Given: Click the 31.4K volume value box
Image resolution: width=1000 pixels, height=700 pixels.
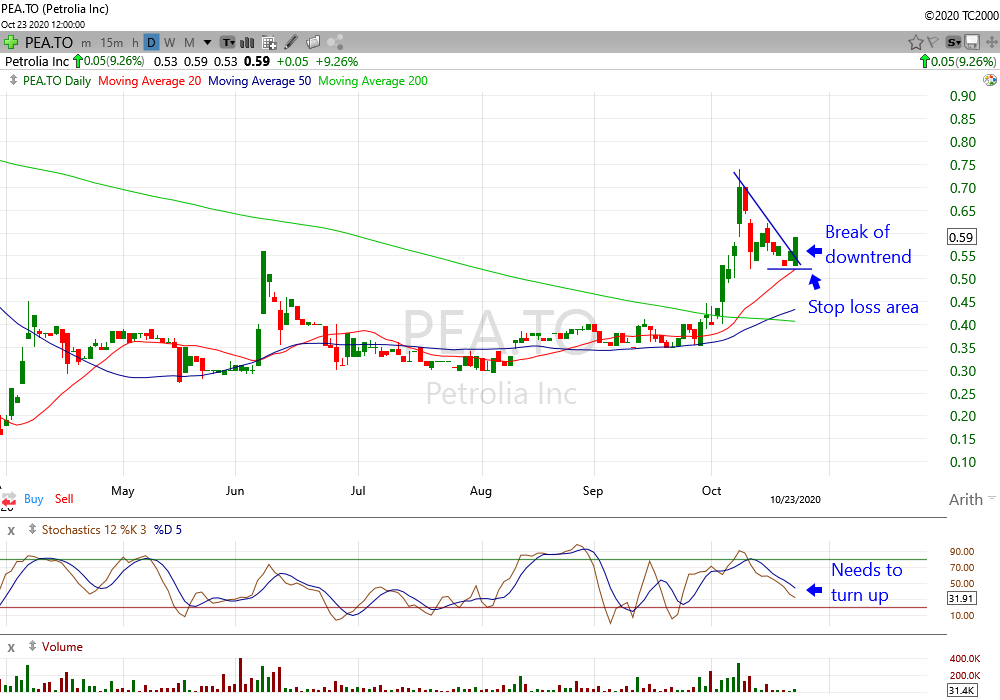Looking at the screenshot, I should click(x=961, y=690).
